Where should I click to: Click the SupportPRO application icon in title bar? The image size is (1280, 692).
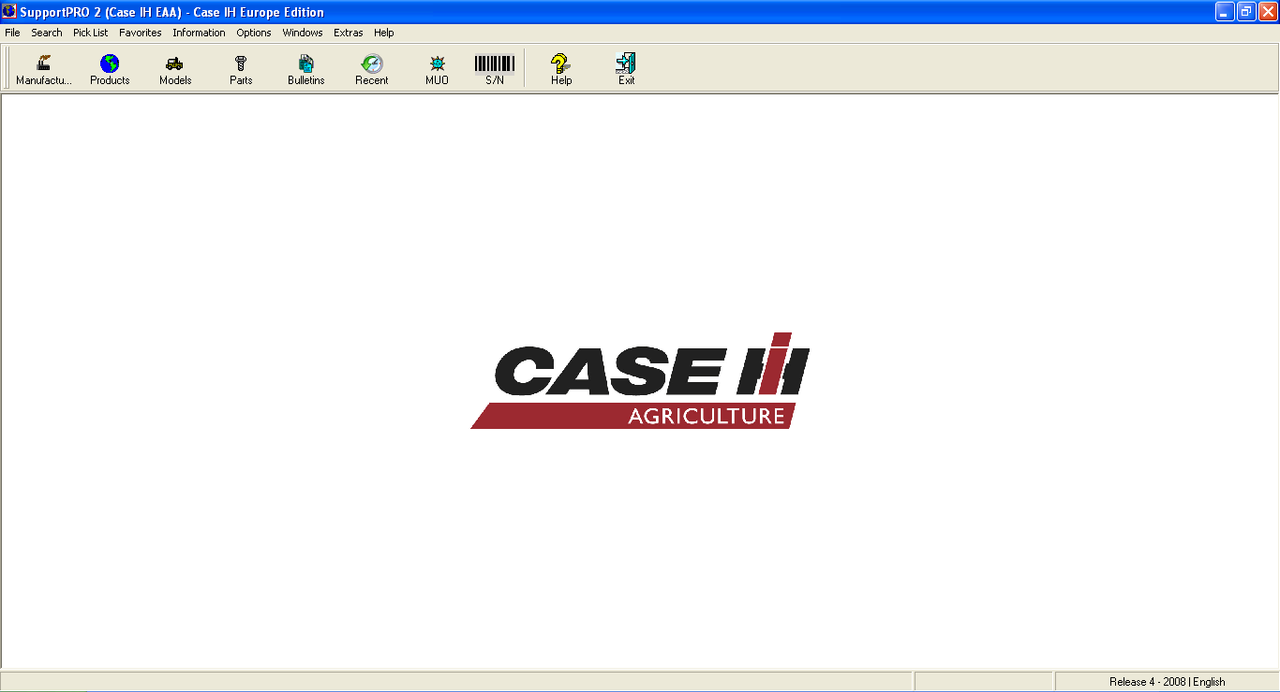tap(10, 12)
